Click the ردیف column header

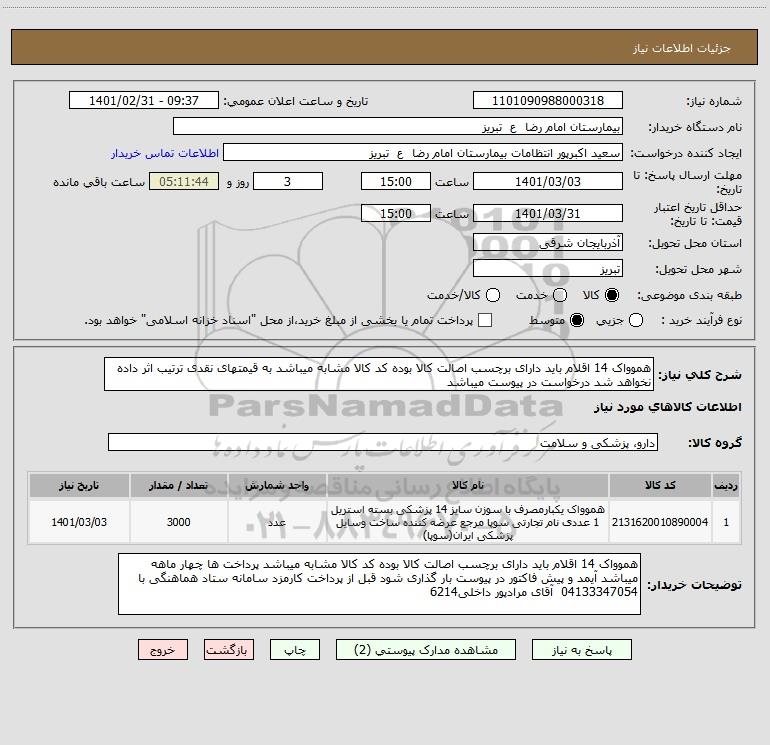point(726,485)
